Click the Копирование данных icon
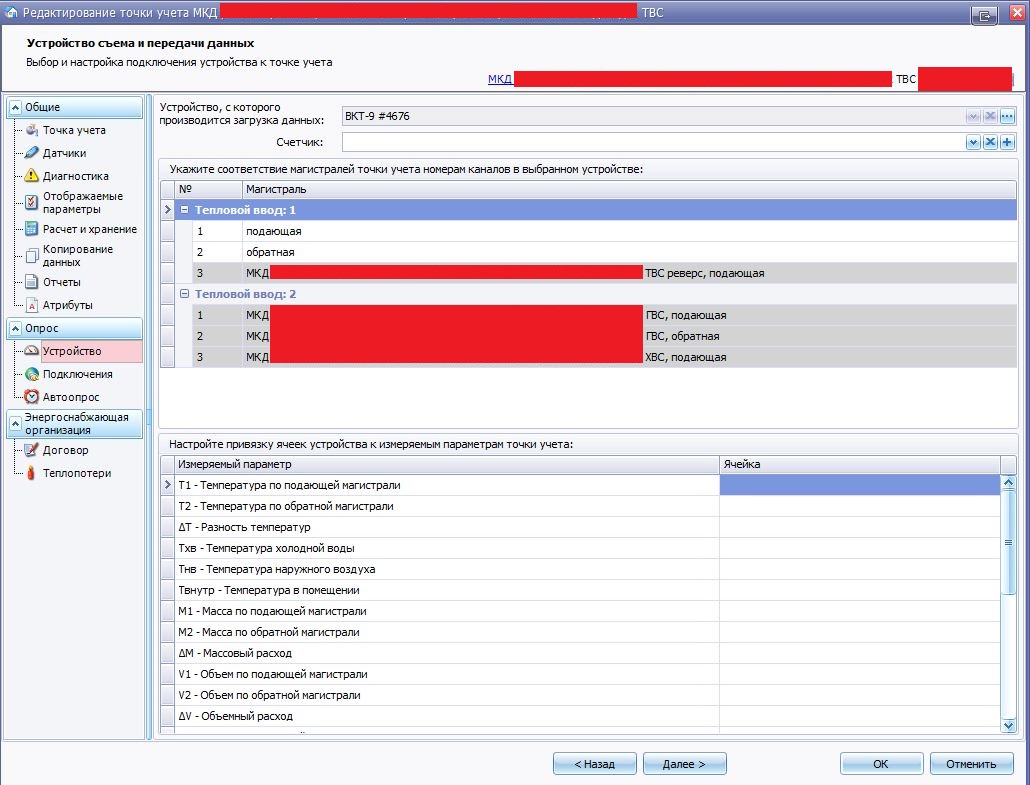The width and height of the screenshot is (1030, 785). point(32,256)
